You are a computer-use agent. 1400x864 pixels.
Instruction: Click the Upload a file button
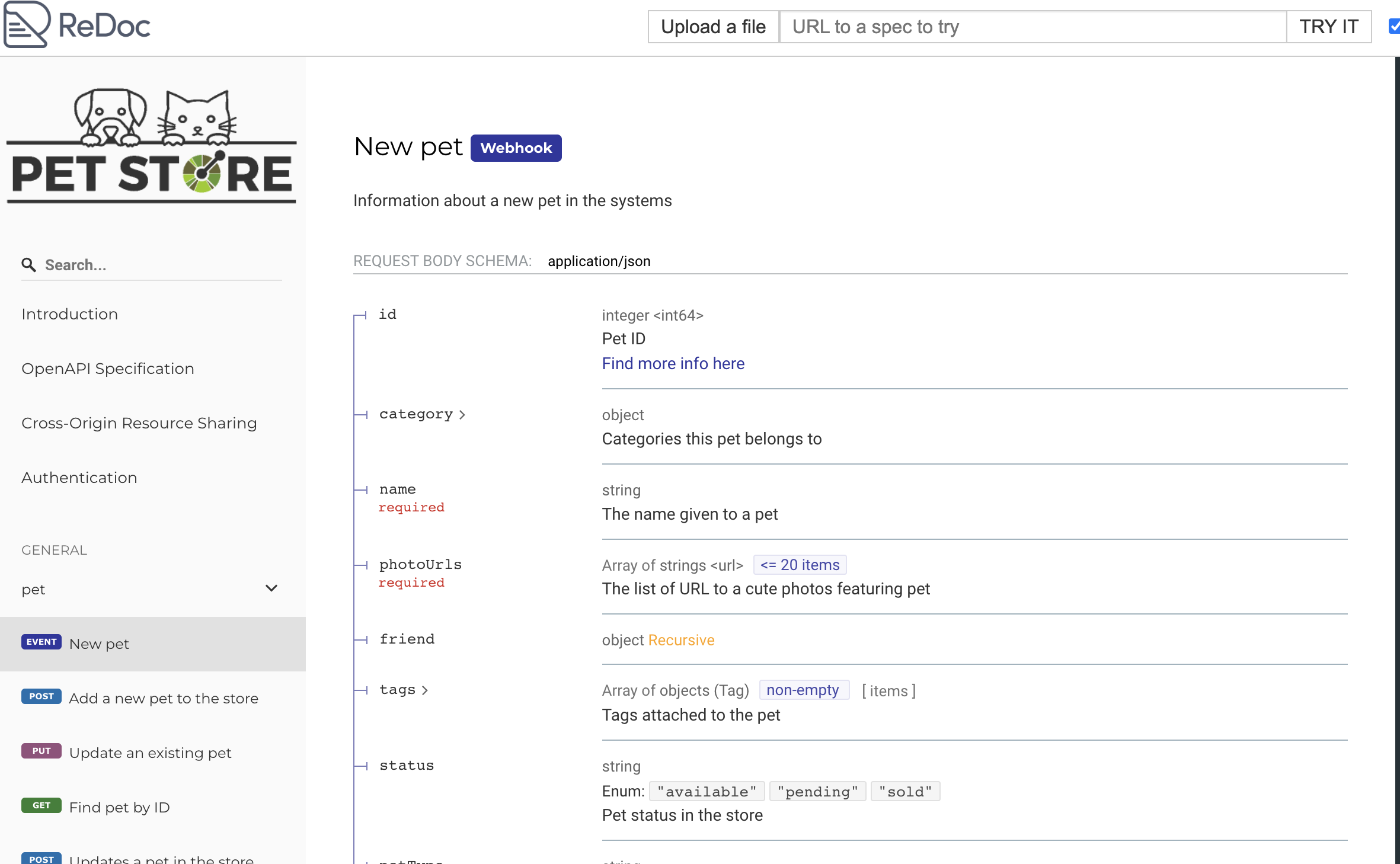712,27
